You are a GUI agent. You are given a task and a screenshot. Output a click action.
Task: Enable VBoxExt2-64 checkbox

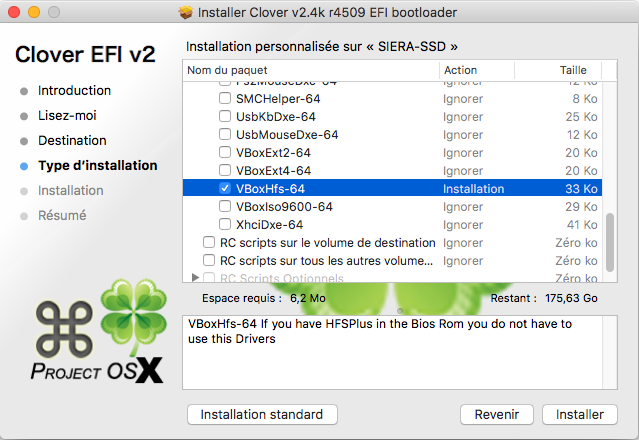225,152
